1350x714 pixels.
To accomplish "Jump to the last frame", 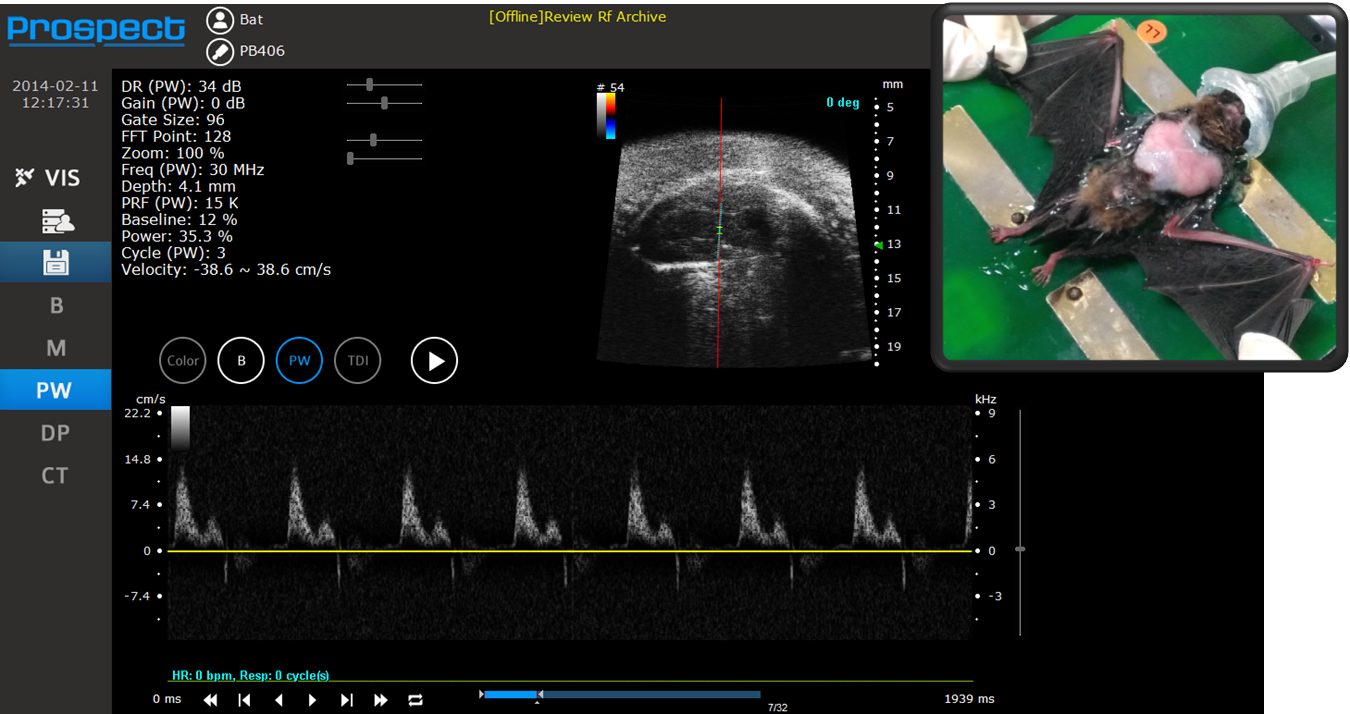I will click(x=347, y=700).
